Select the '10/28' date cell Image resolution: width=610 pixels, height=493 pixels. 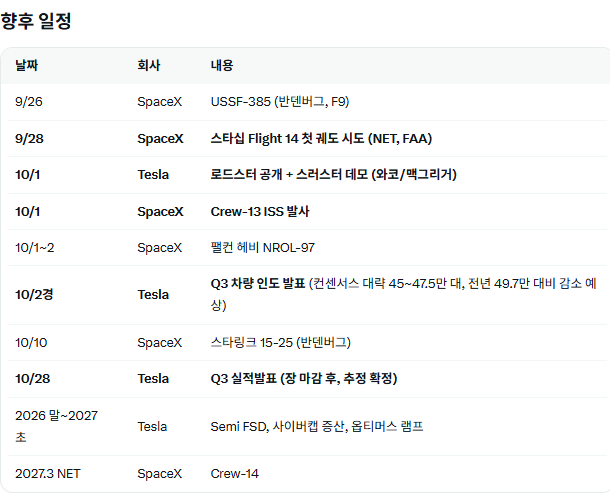(x=33, y=379)
